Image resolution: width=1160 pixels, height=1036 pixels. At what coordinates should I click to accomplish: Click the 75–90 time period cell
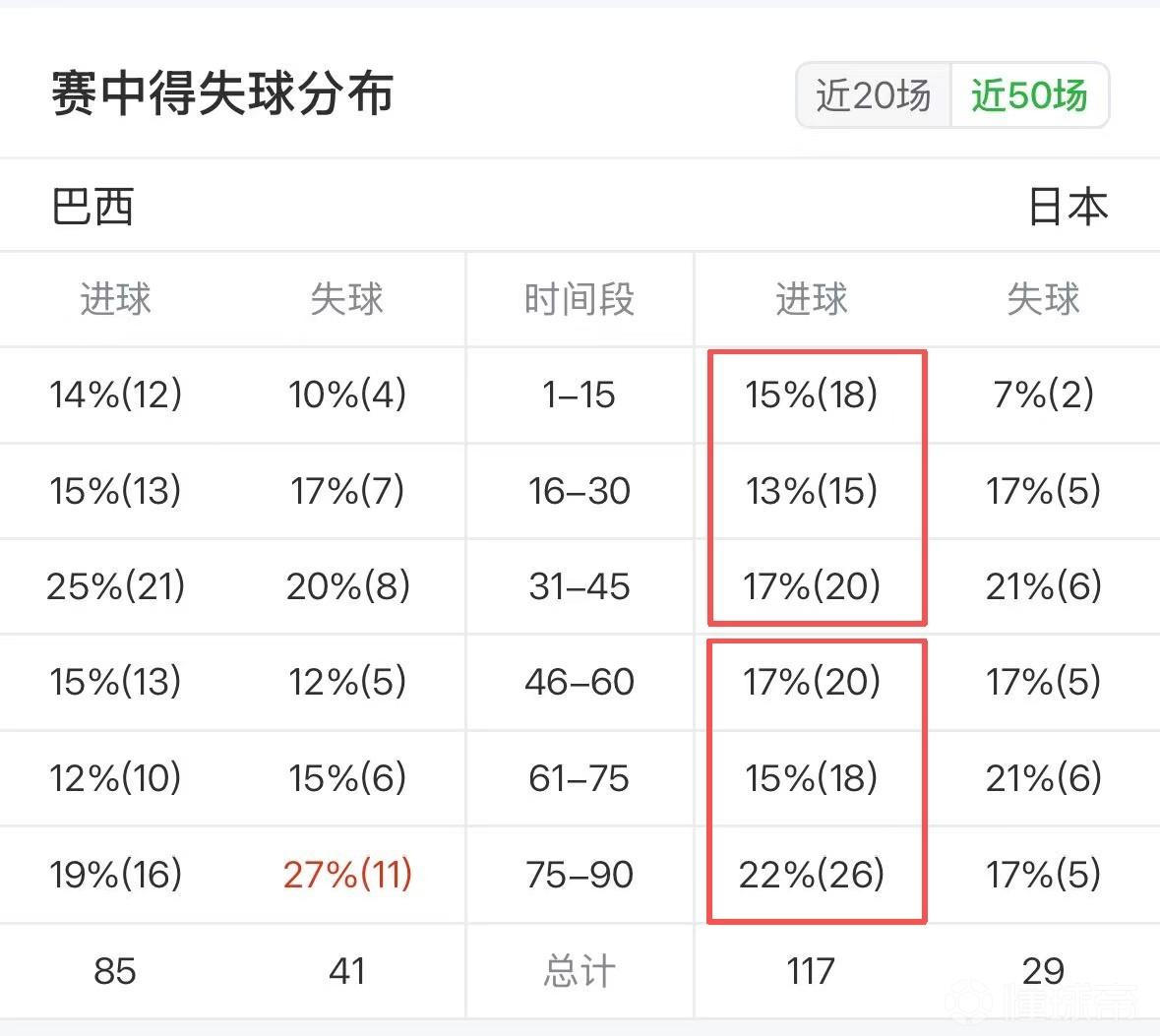(x=580, y=875)
